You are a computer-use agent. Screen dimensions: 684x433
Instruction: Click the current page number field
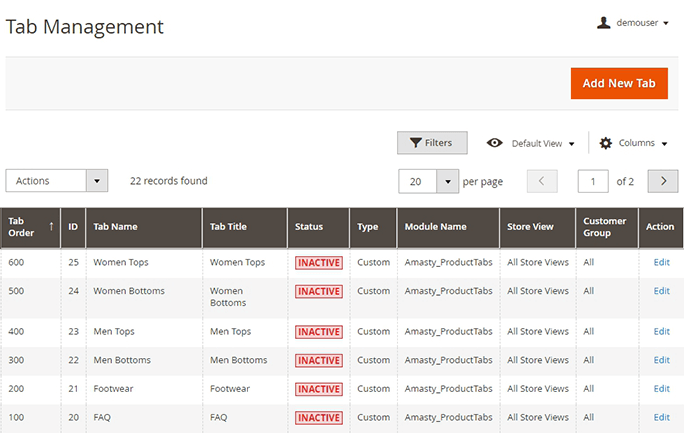[593, 181]
